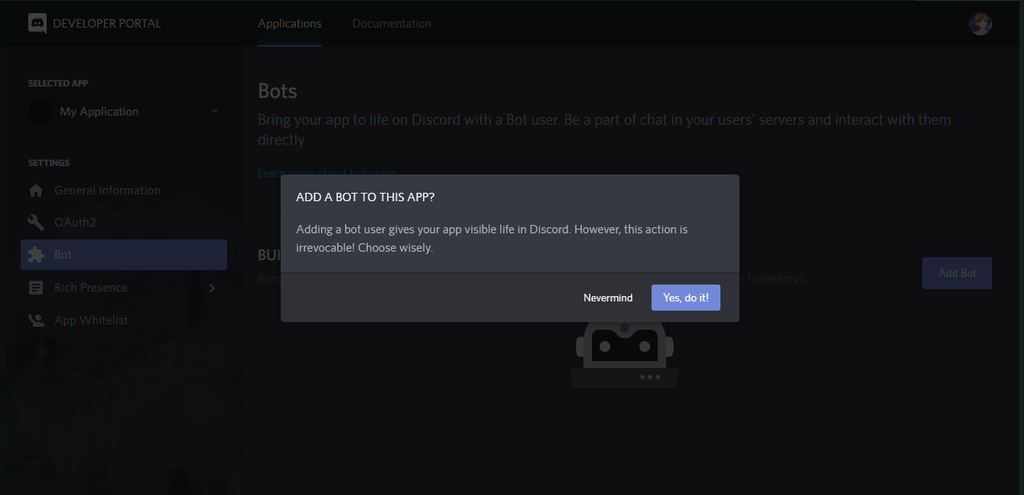Click the DEVELOPER PORTAL title text
This screenshot has height=495, width=1024.
click(106, 24)
